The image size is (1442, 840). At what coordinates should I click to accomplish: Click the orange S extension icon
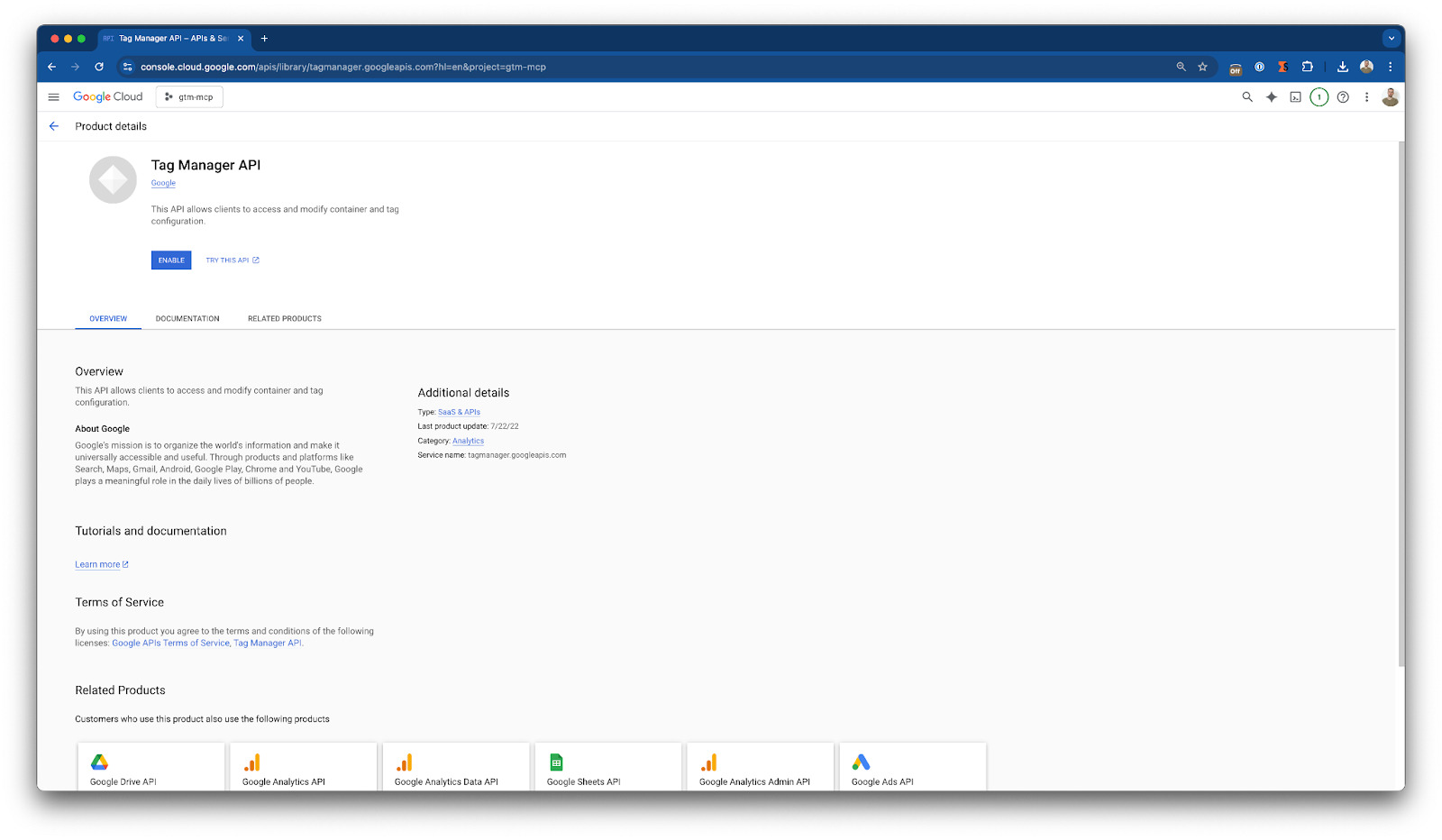1283,67
